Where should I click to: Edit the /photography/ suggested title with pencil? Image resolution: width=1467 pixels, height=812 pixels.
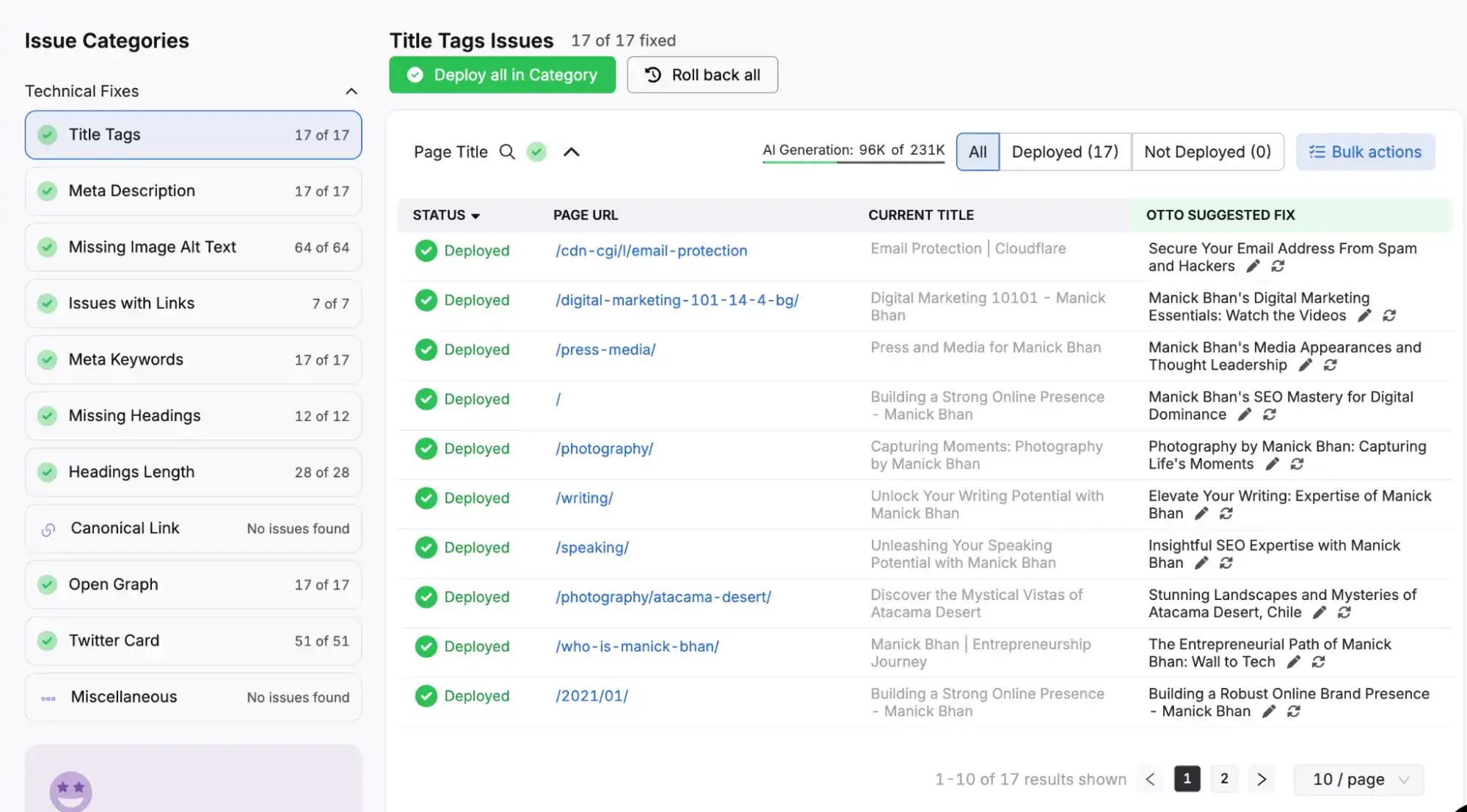coord(1272,464)
